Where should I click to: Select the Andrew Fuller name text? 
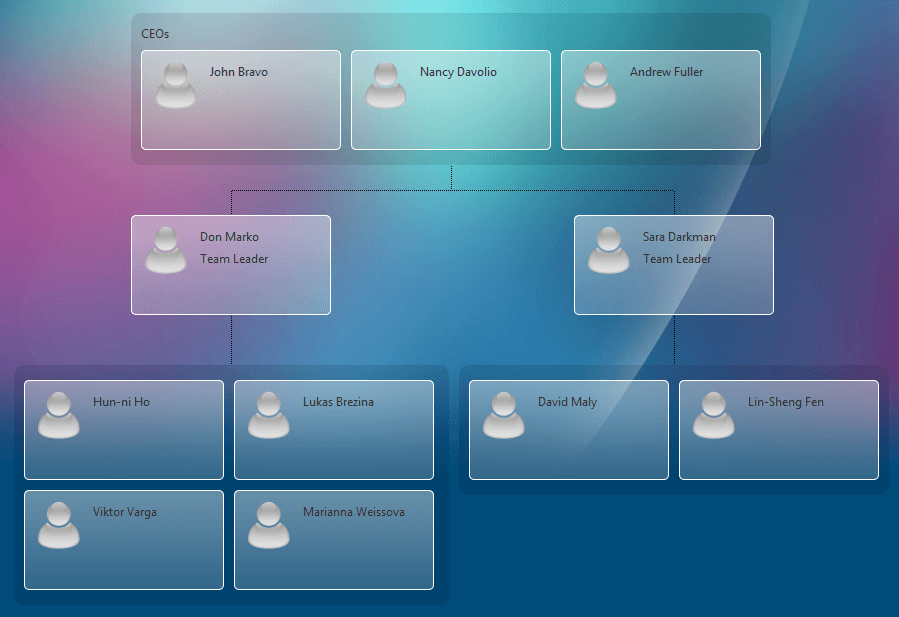[666, 72]
